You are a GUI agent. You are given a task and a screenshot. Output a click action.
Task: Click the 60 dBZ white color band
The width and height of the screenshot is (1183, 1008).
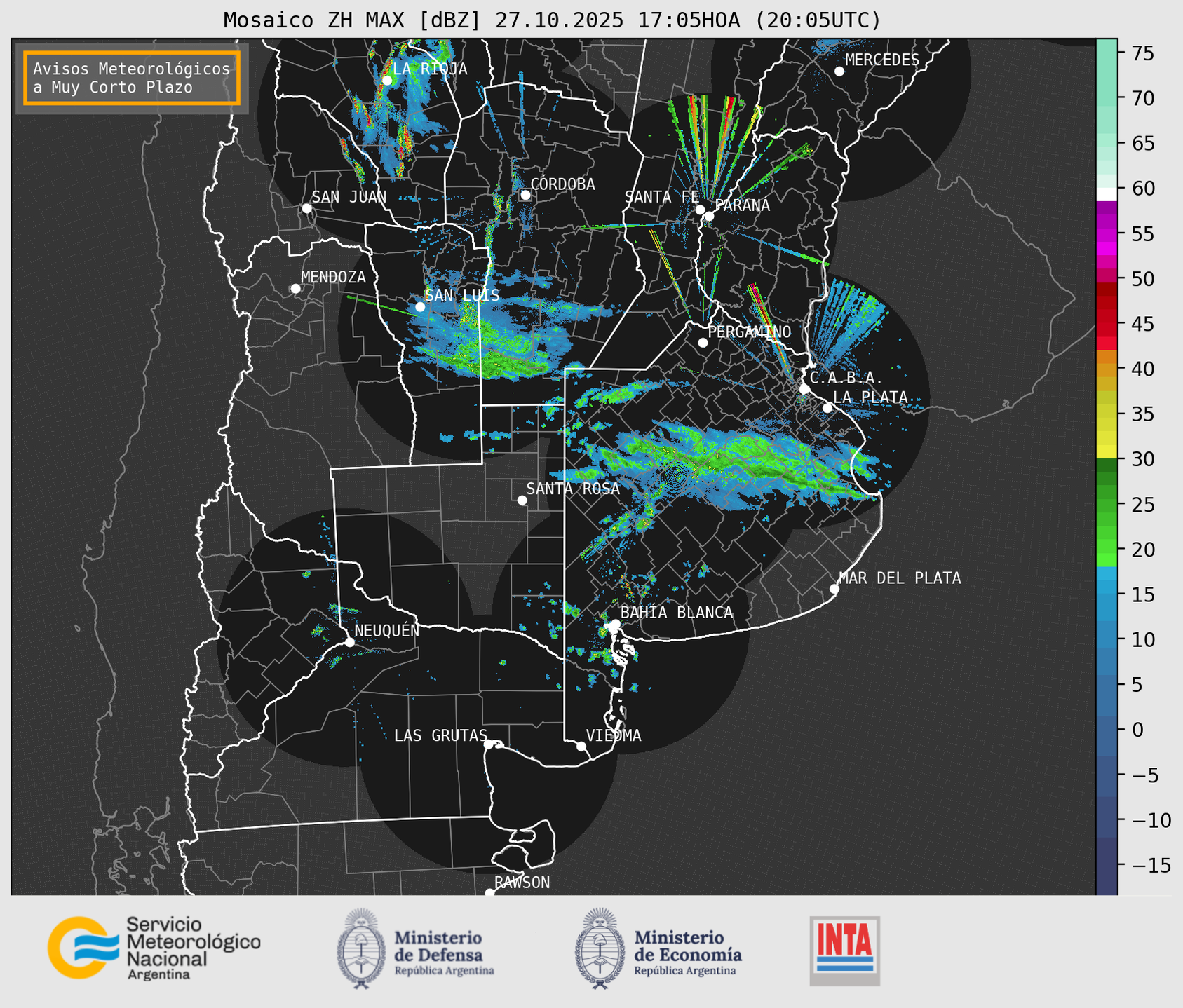tap(1107, 193)
